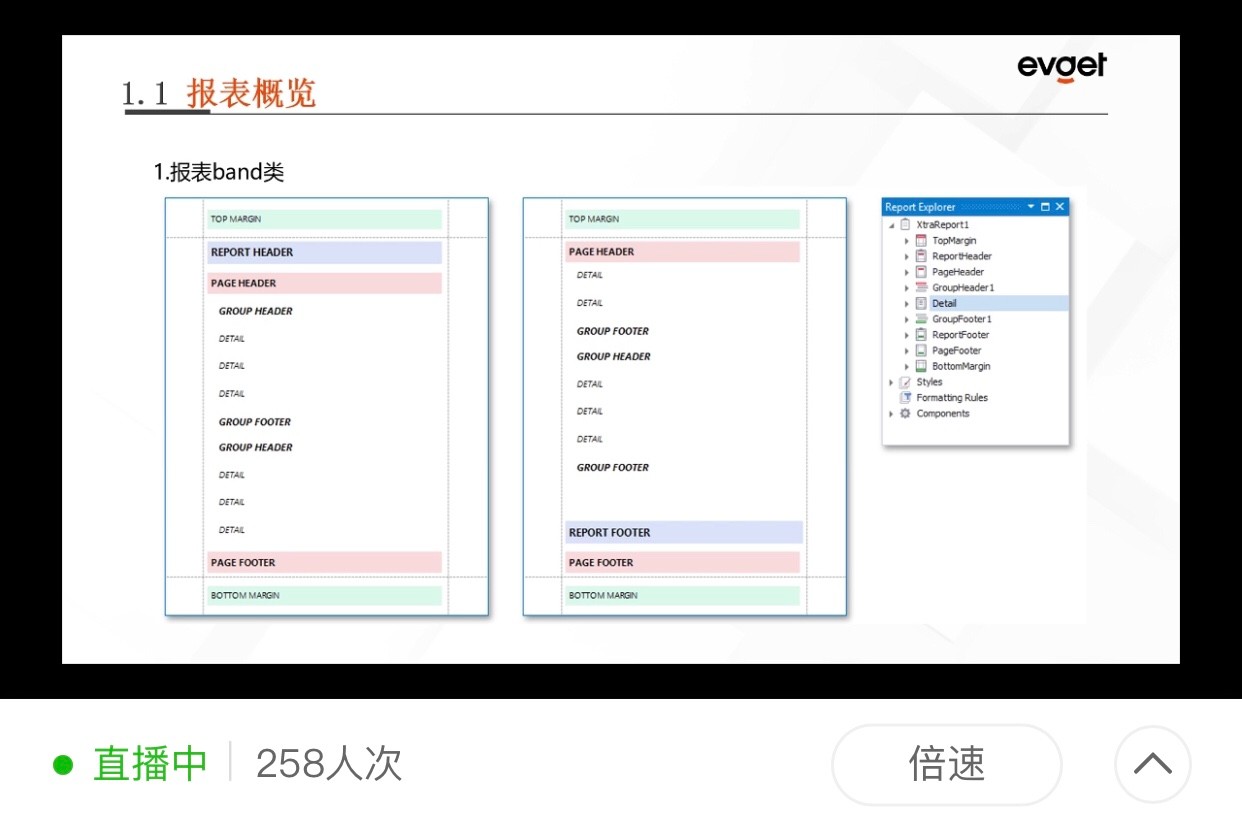Click the ReportHeader band icon
This screenshot has width=1242, height=823.
coord(921,256)
